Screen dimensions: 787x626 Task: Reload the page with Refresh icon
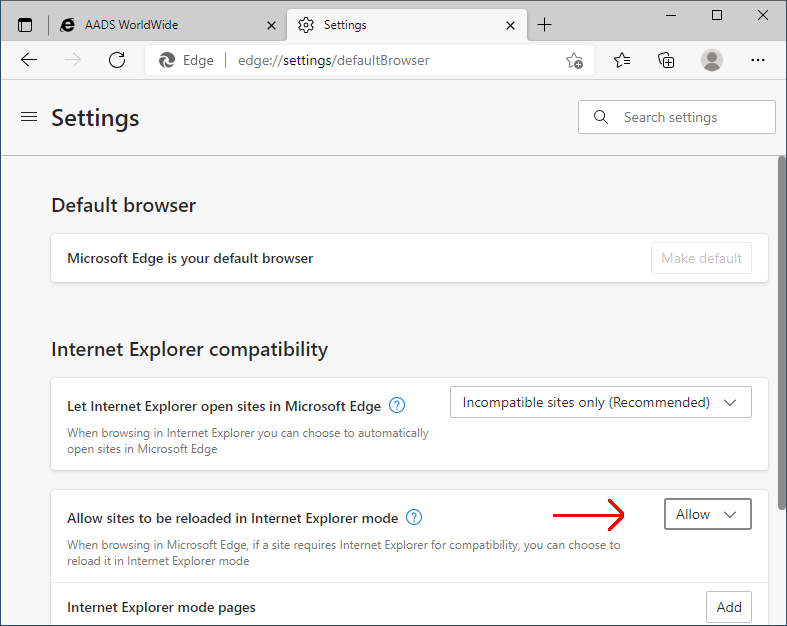(117, 60)
